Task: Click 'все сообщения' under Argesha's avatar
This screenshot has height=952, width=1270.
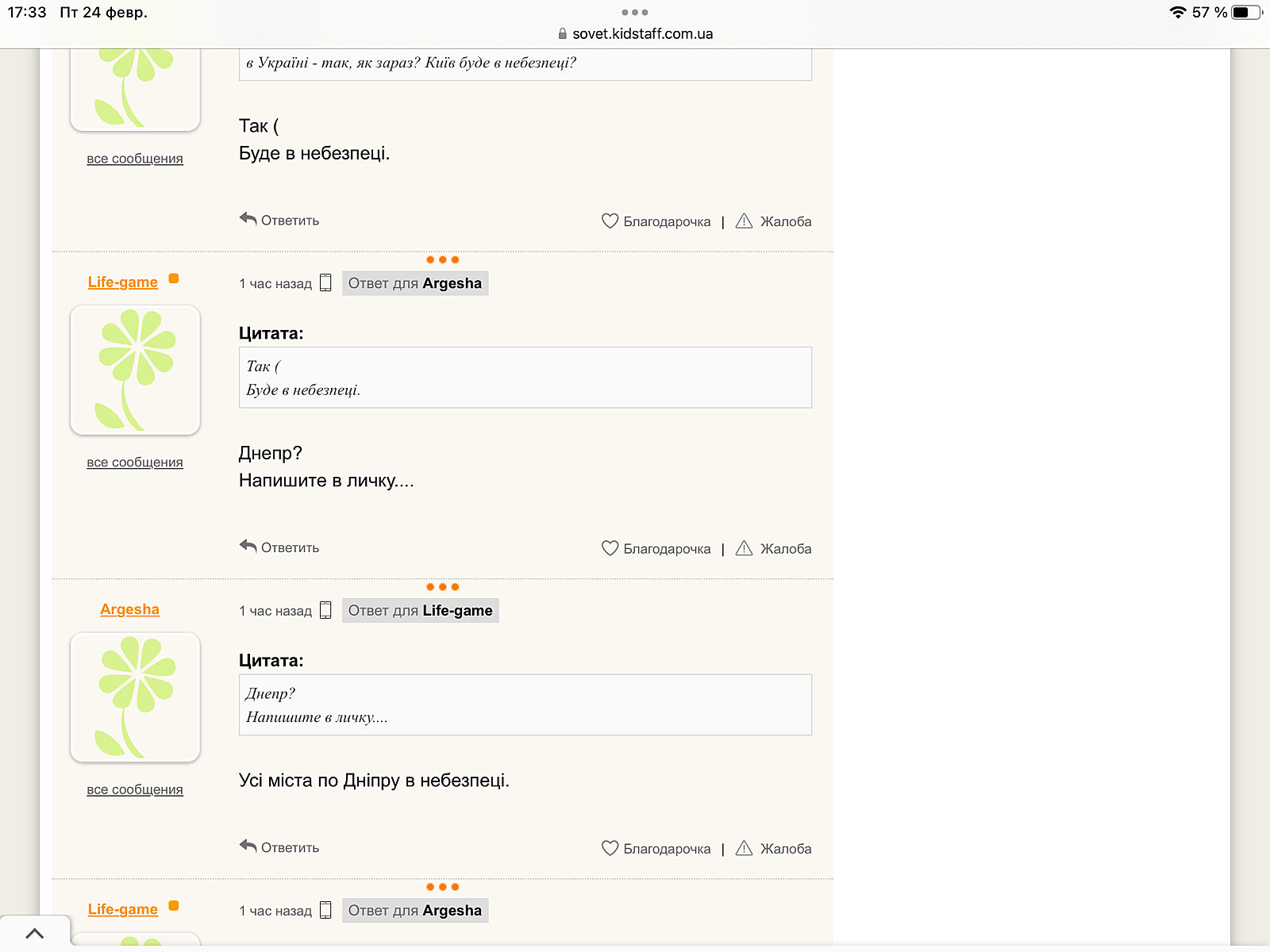Action: (135, 789)
